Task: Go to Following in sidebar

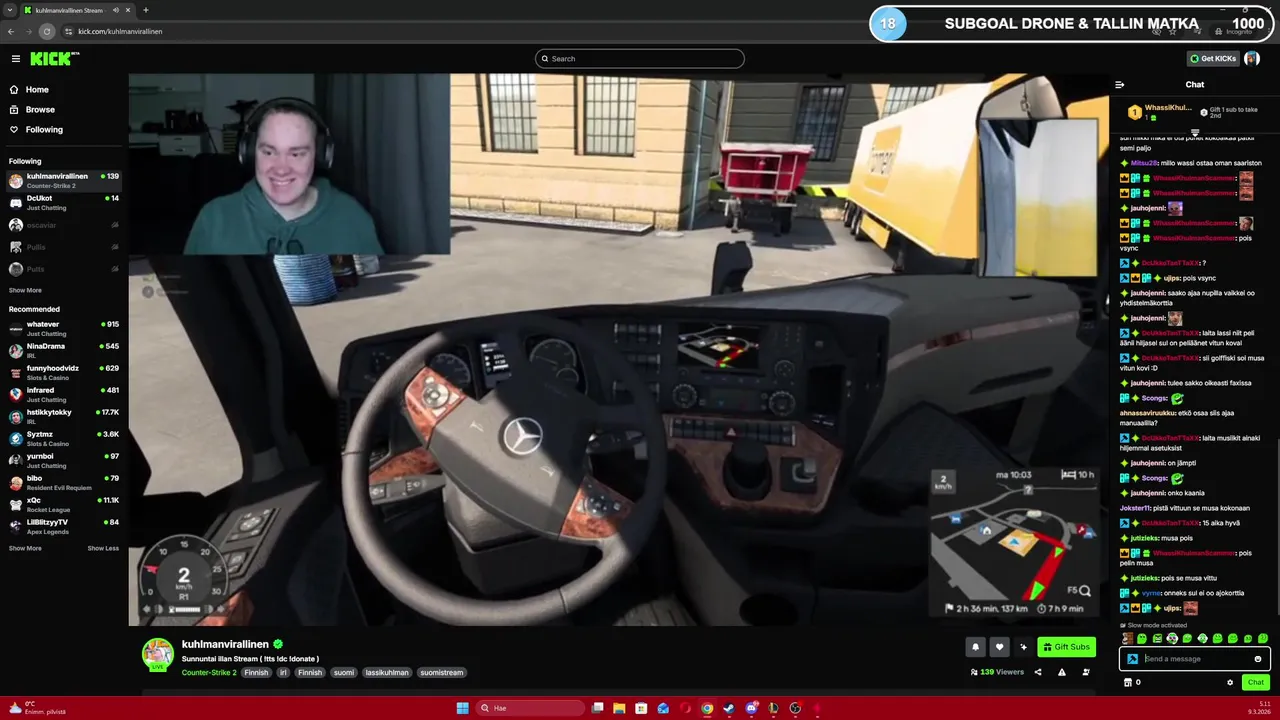Action: [x=44, y=129]
